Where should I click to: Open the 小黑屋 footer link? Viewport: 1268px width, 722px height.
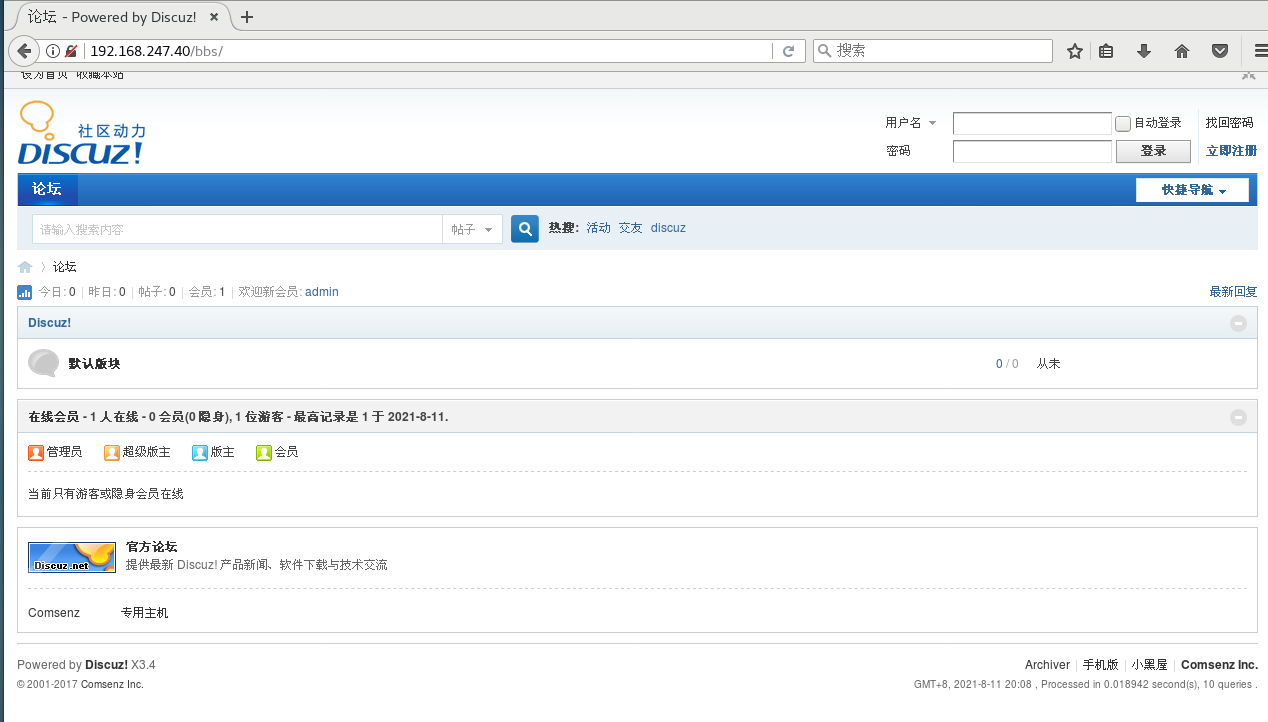[x=1150, y=665]
